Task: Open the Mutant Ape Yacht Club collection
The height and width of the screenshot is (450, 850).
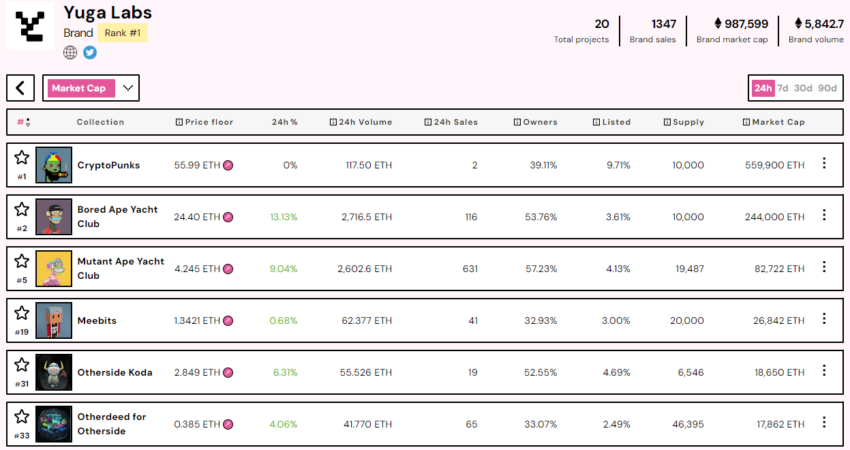Action: tap(121, 268)
